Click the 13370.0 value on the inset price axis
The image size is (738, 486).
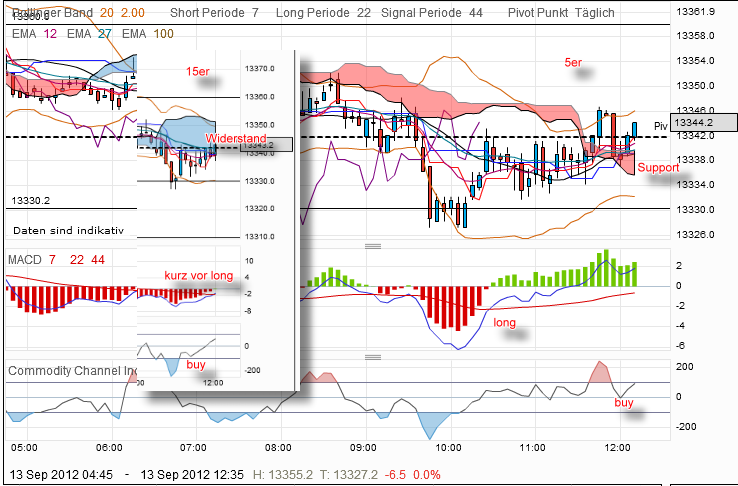point(259,69)
